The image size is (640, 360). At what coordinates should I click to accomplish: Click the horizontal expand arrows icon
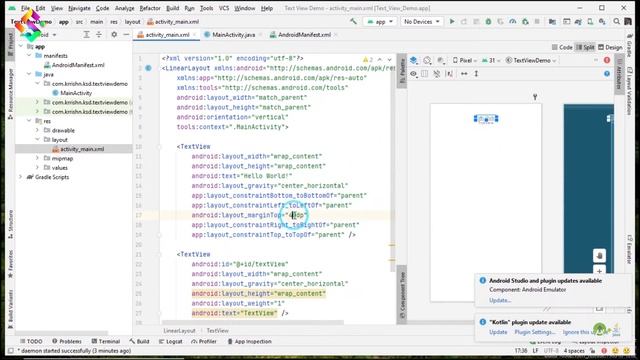click(464, 74)
